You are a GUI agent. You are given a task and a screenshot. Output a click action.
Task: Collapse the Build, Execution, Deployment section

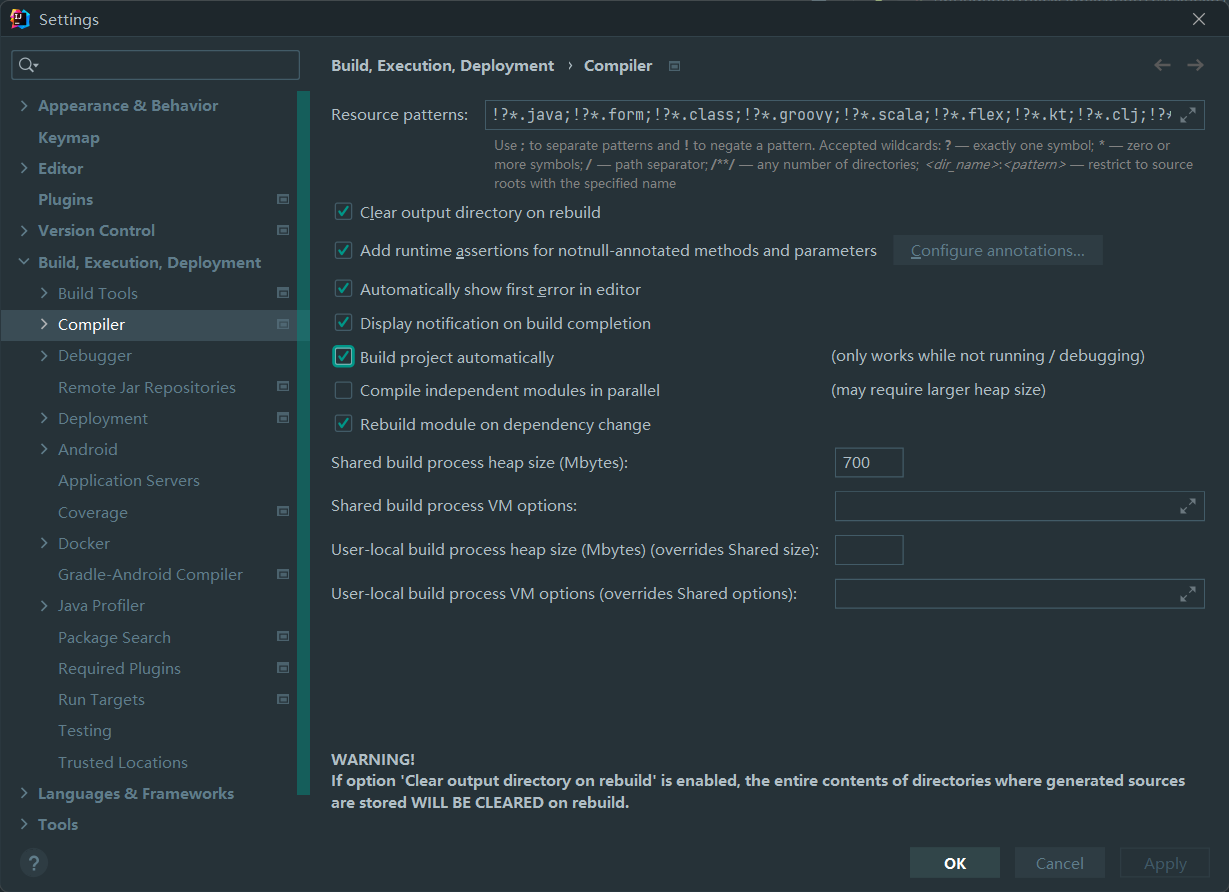click(24, 262)
